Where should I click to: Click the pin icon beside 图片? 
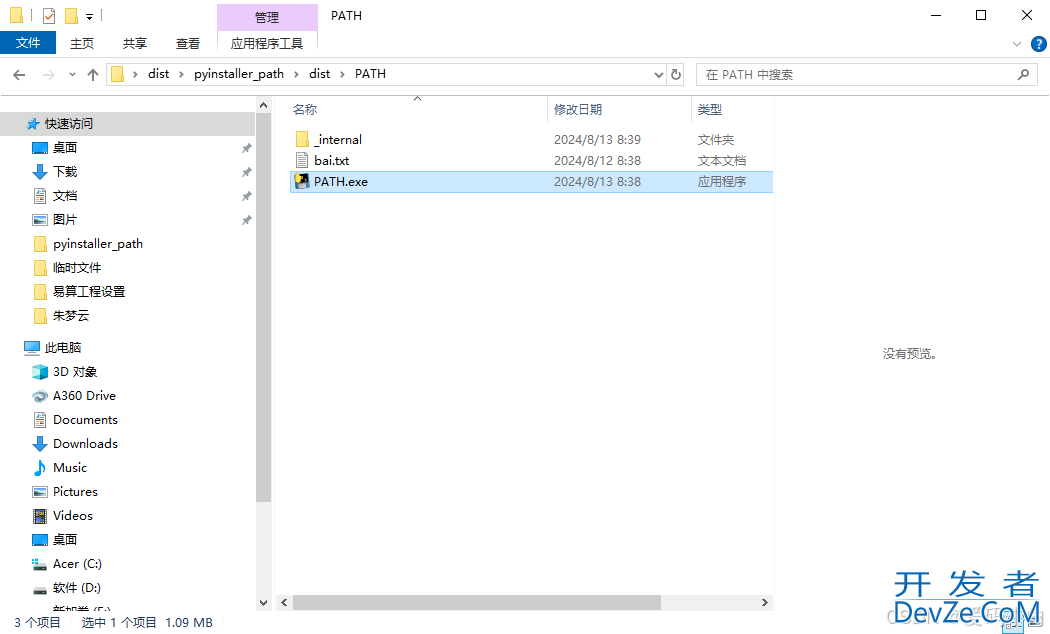tap(246, 220)
